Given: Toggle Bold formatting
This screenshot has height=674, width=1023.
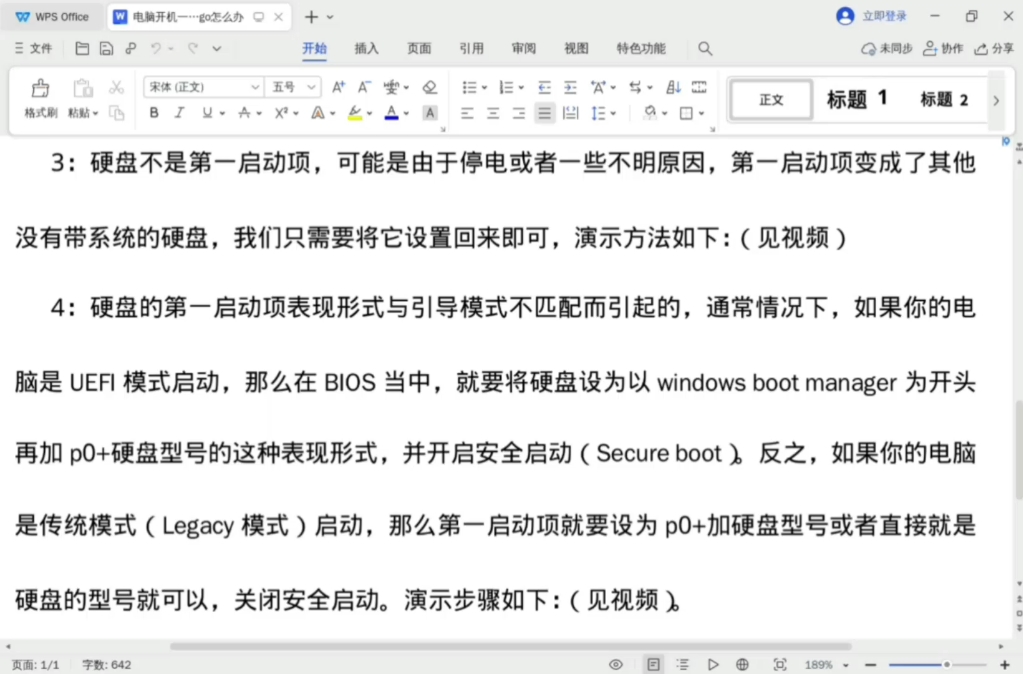Looking at the screenshot, I should (154, 113).
